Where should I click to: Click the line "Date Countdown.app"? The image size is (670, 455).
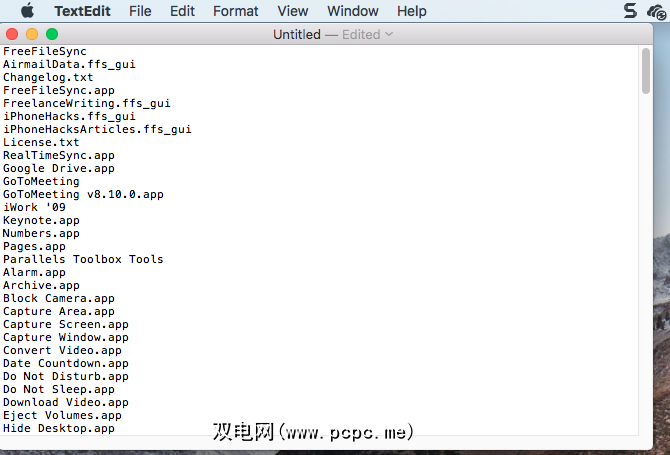tap(66, 364)
